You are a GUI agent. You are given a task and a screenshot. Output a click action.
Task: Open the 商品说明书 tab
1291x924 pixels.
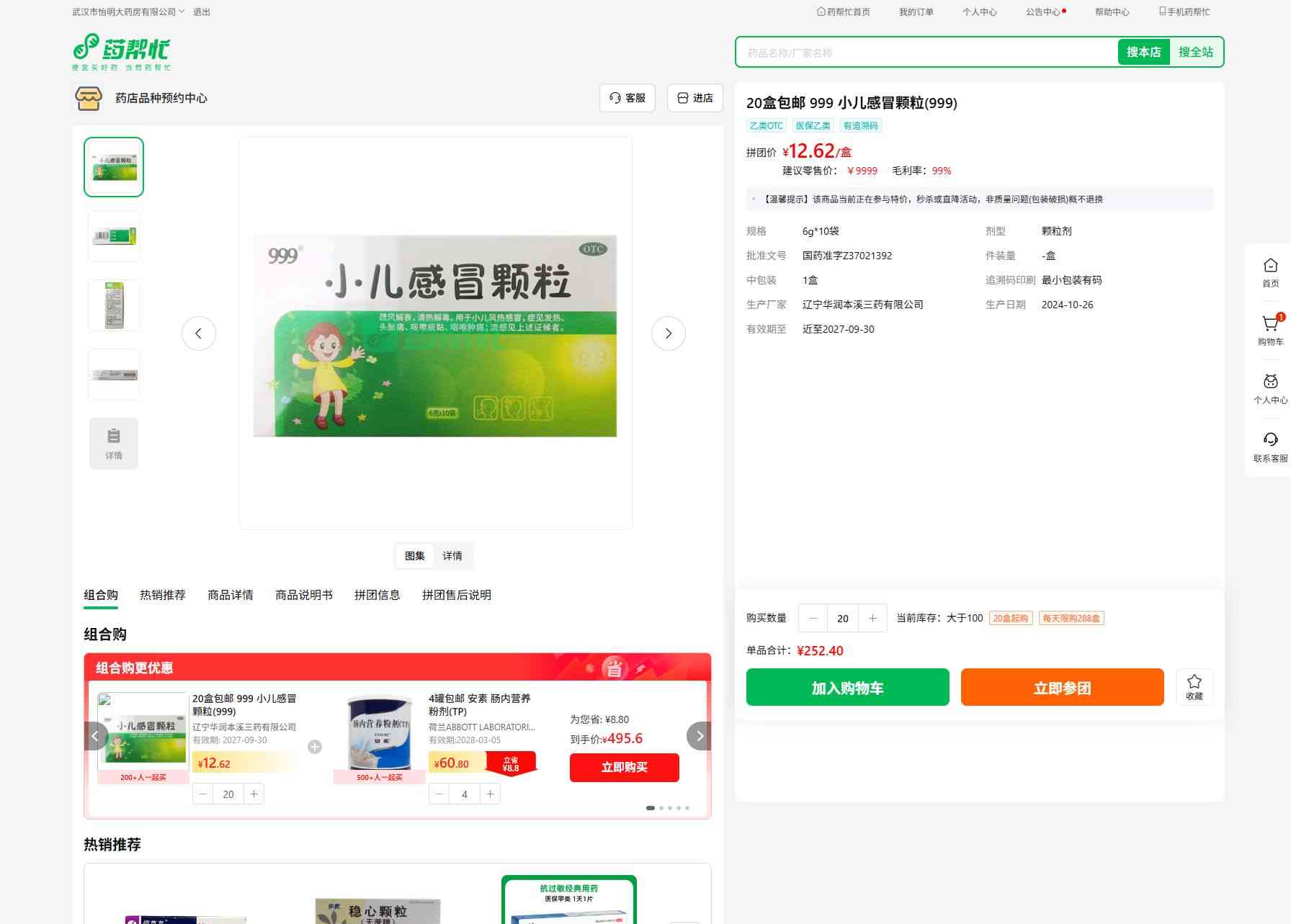tap(304, 595)
